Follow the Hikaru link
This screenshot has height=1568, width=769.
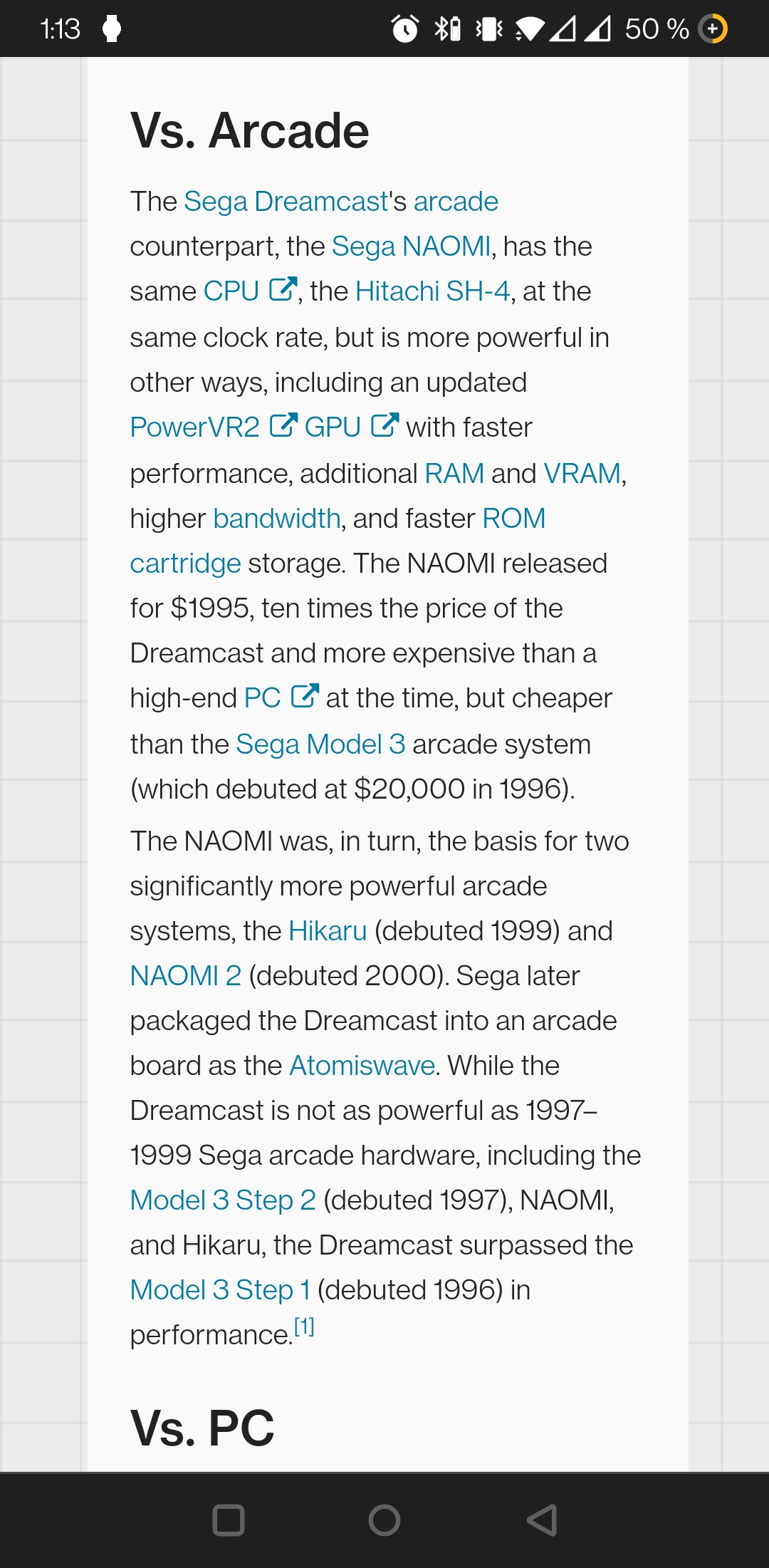pos(328,931)
